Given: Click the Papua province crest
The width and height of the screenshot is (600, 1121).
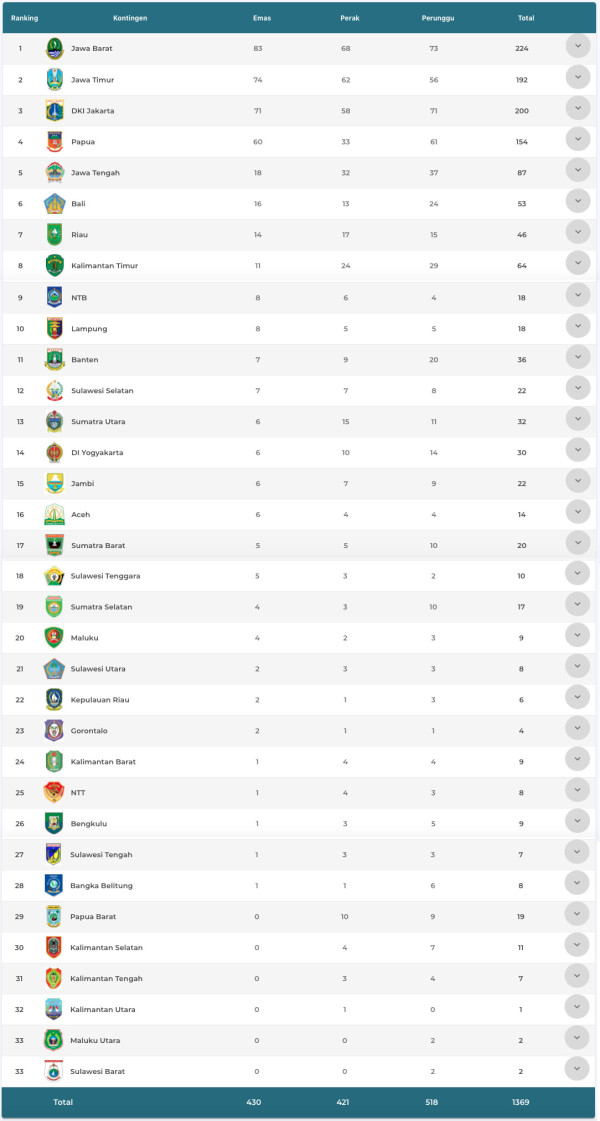Looking at the screenshot, I should [55, 142].
